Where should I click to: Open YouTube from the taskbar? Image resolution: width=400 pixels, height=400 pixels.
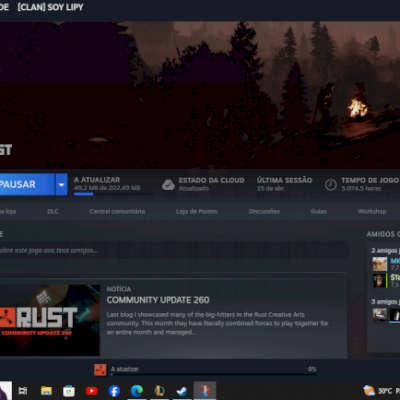pyautogui.click(x=91, y=391)
